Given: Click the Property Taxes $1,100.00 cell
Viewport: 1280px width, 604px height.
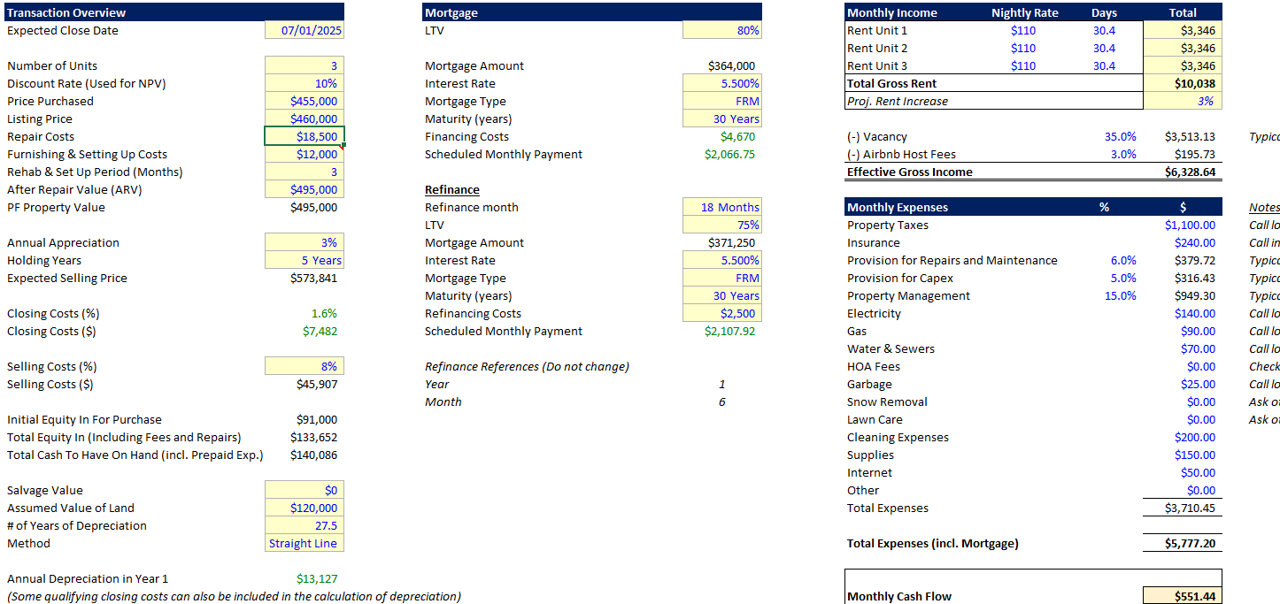Looking at the screenshot, I should click(1182, 226).
